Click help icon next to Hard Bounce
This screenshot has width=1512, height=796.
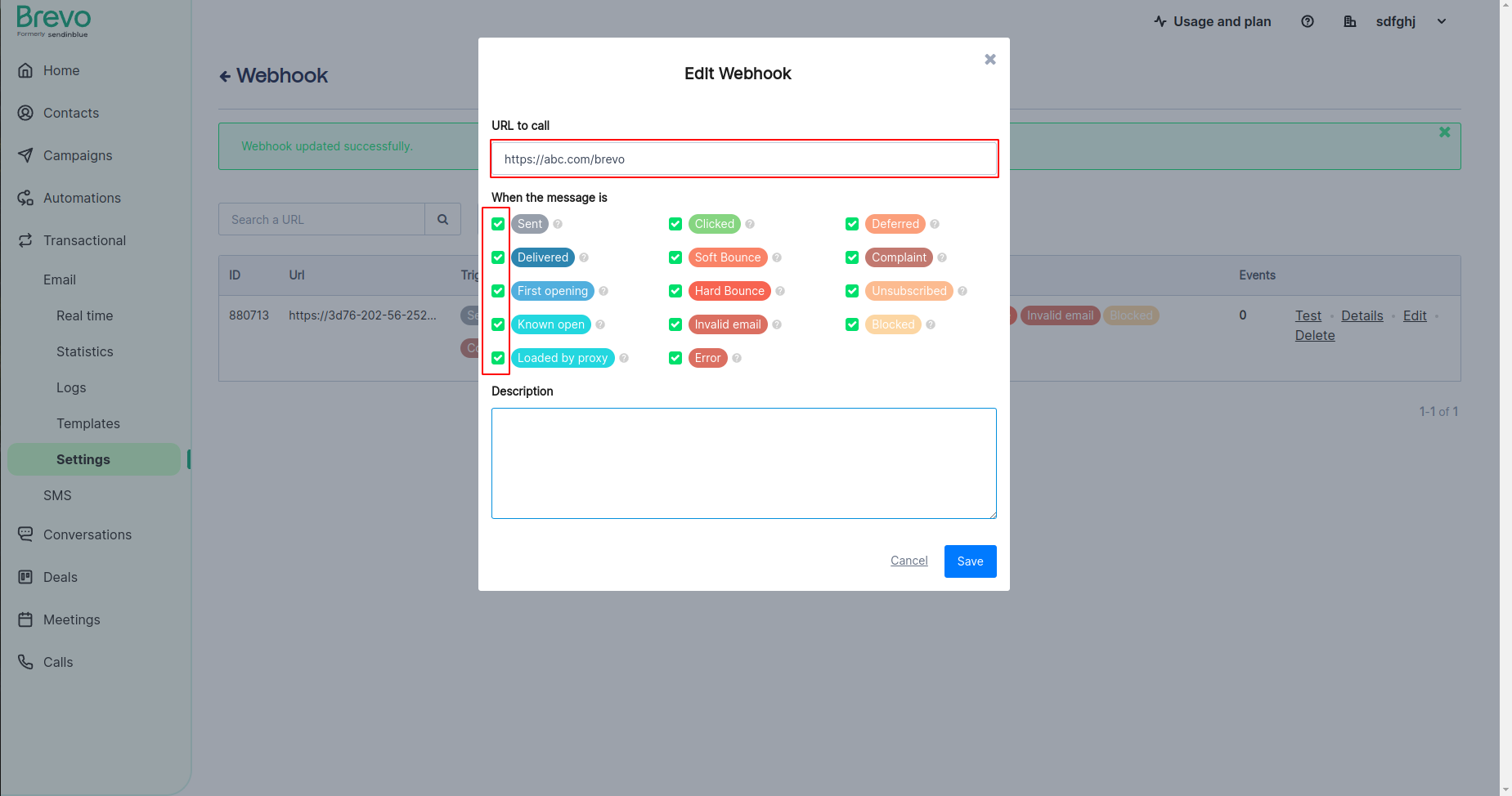[x=780, y=291]
